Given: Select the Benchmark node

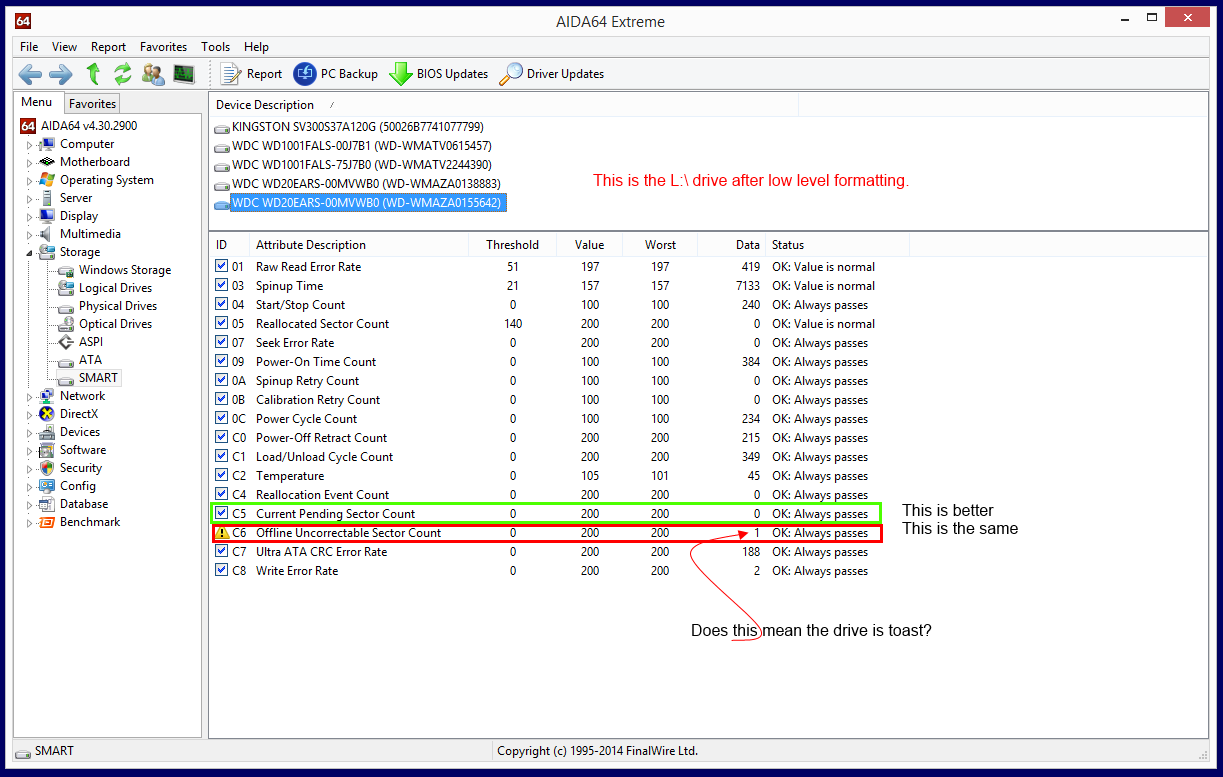Looking at the screenshot, I should pos(90,522).
